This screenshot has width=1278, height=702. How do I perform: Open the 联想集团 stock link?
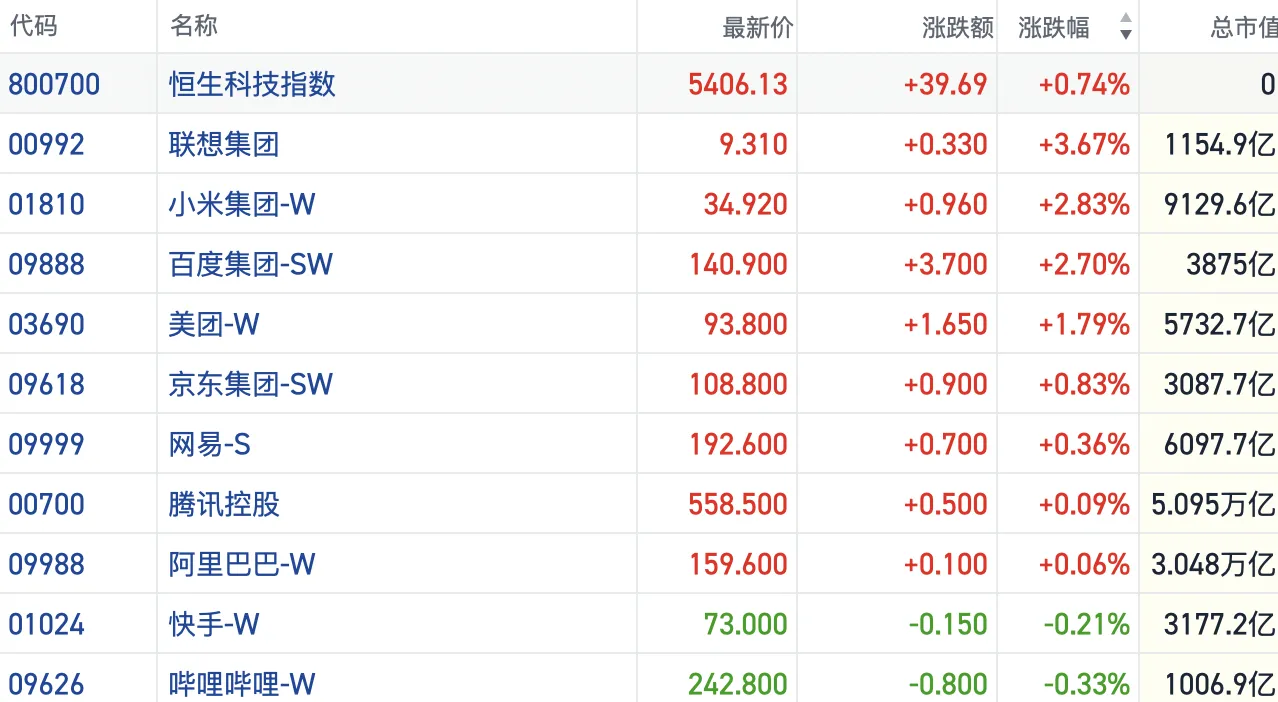[224, 144]
